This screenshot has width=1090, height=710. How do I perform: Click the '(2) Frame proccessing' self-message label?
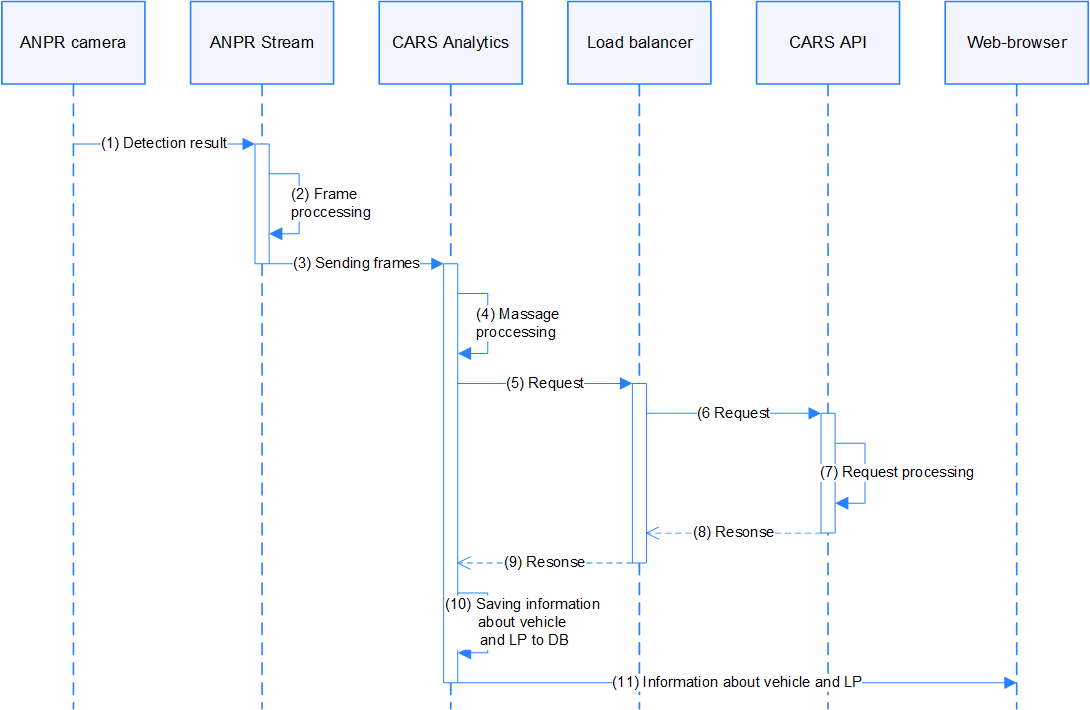coord(330,203)
